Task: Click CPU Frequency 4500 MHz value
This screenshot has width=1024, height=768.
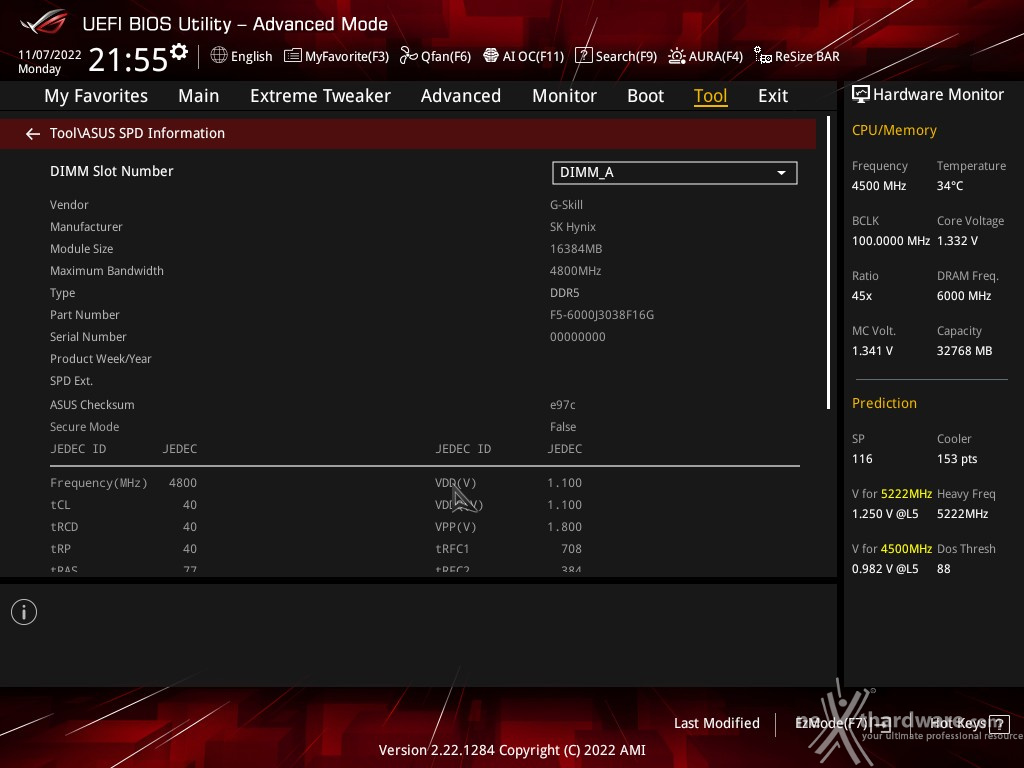Action: click(x=878, y=186)
